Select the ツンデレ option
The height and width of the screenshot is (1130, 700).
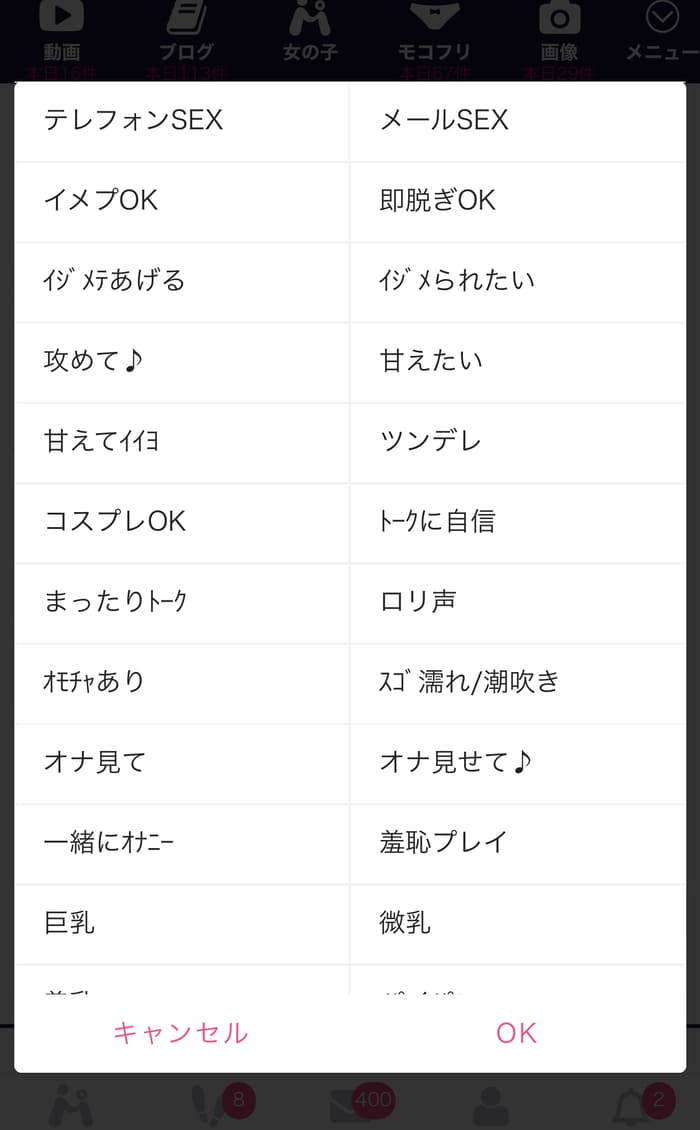pyautogui.click(x=518, y=441)
